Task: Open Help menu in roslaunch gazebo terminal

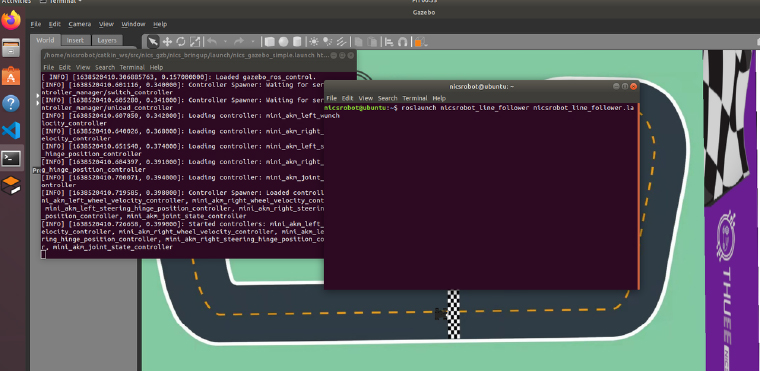Action: click(156, 67)
